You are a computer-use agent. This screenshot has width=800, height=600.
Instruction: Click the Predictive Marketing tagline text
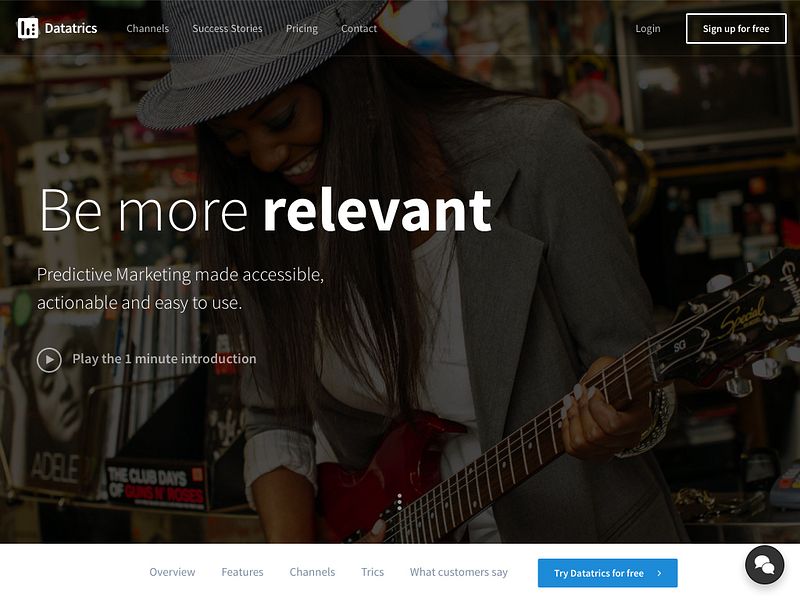click(x=180, y=288)
